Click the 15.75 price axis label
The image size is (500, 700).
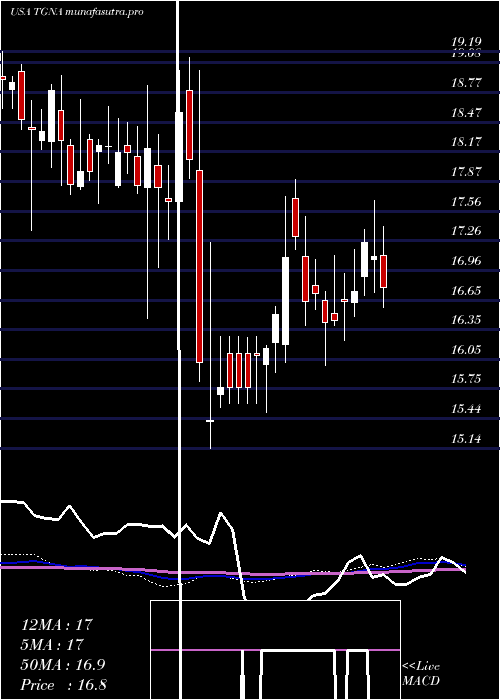(x=466, y=379)
